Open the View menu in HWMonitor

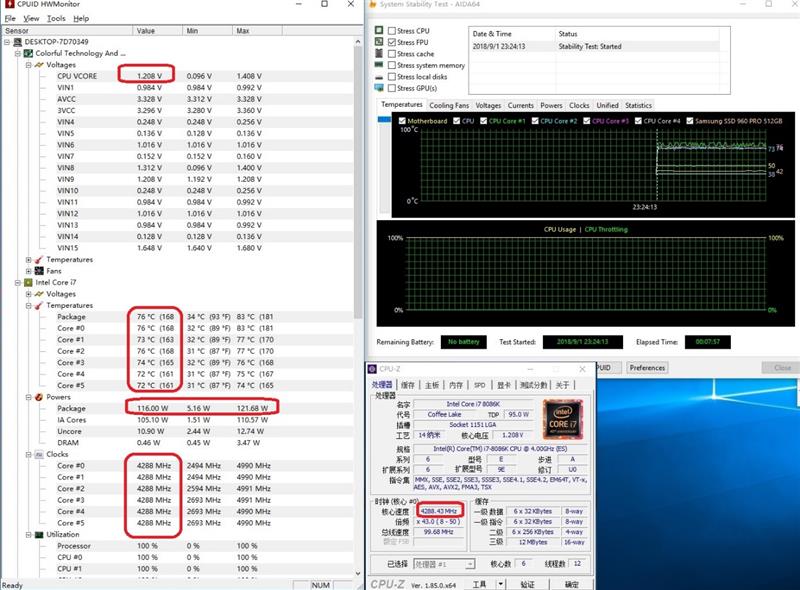31,18
